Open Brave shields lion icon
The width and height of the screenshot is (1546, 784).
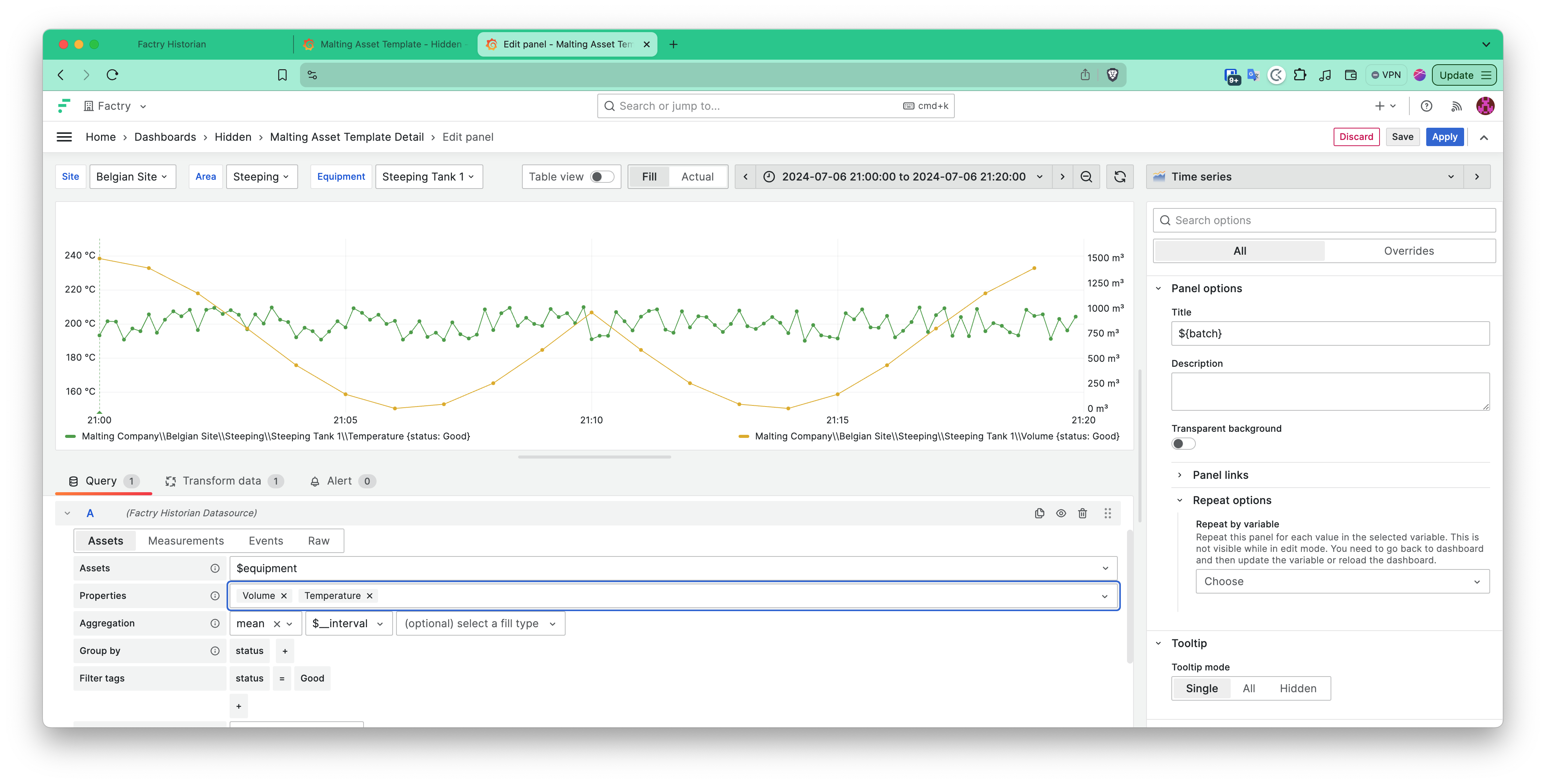[x=1113, y=75]
